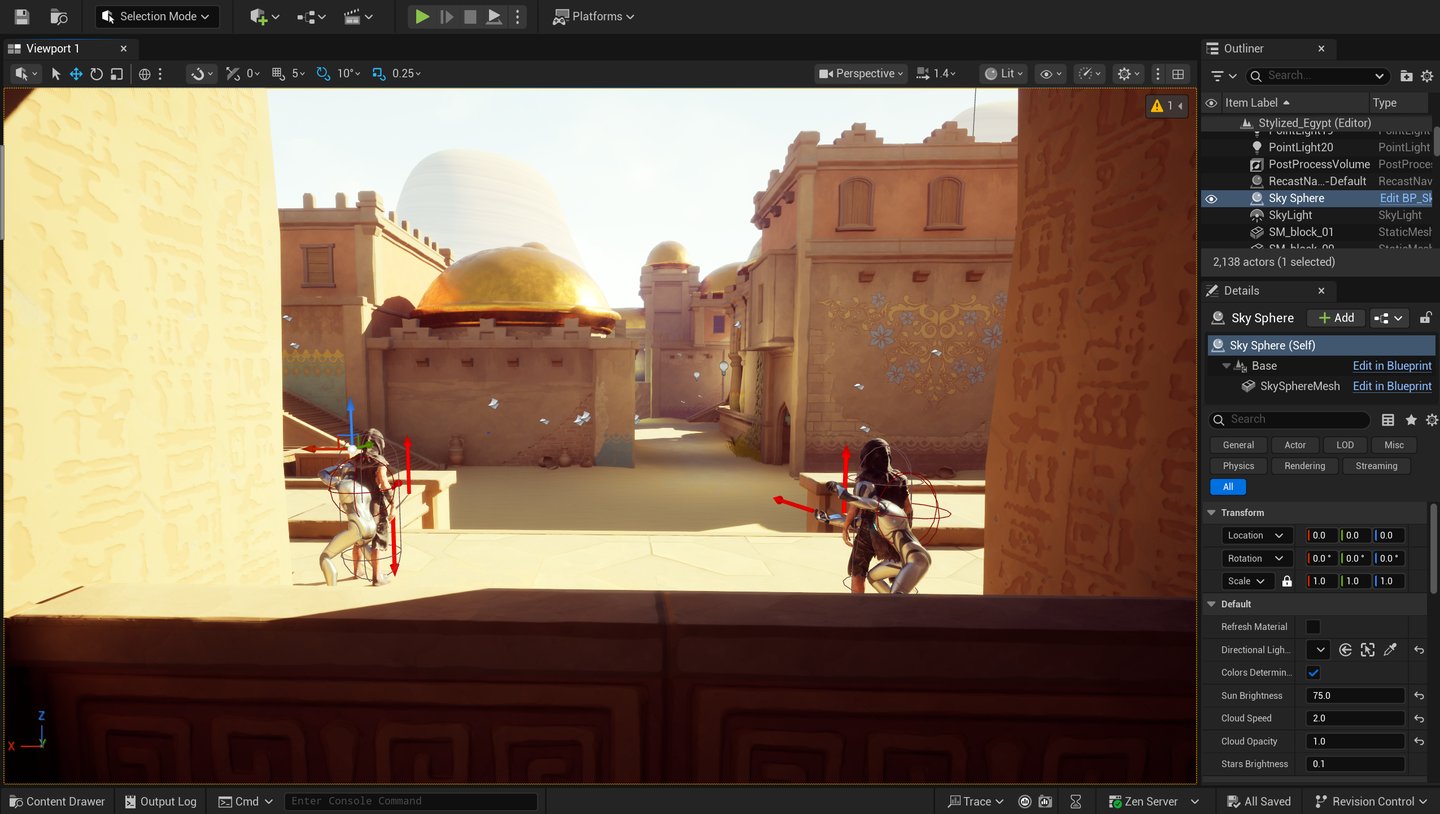Select PostProcessVolume in the Outliner

(x=1320, y=165)
